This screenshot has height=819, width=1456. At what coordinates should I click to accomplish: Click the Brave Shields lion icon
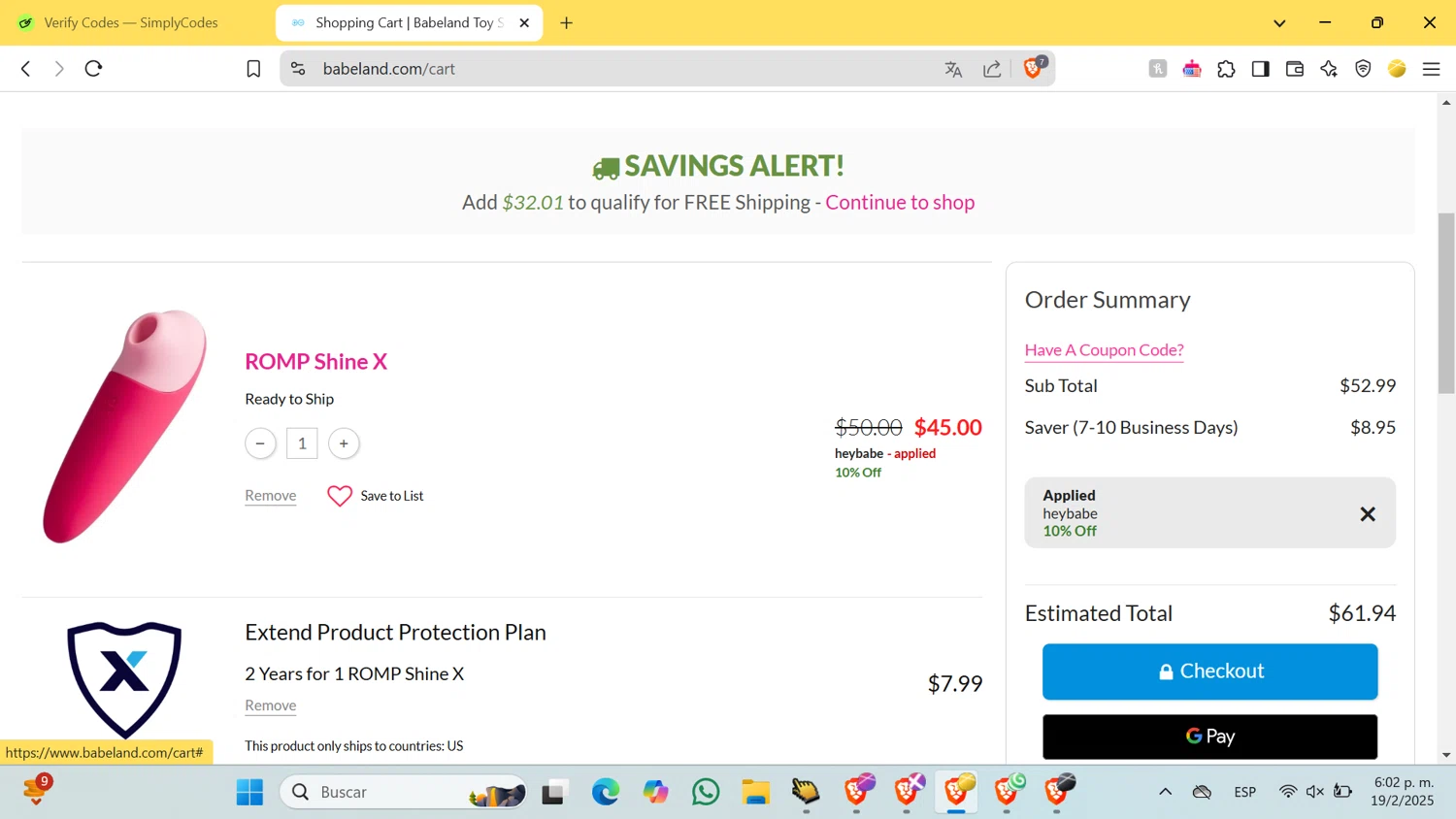click(1032, 69)
